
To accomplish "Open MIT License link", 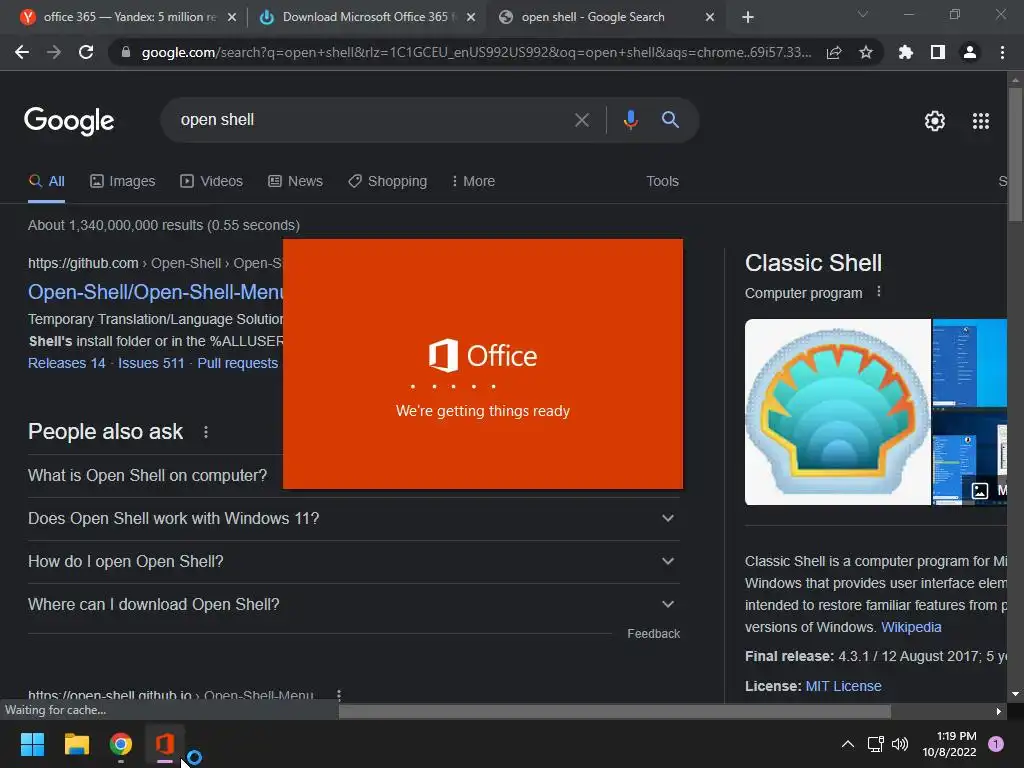I will 843,686.
